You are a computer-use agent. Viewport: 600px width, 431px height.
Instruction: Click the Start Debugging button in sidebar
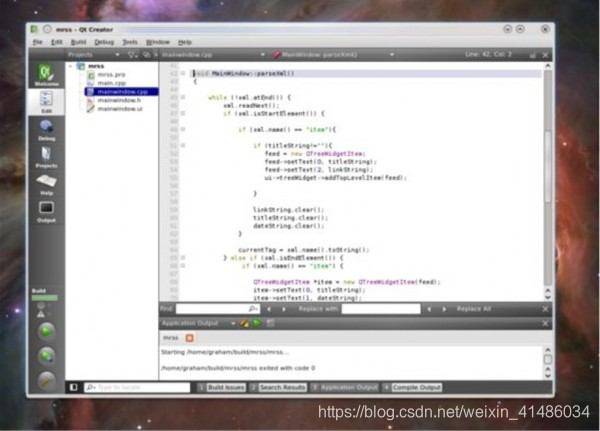[x=47, y=356]
